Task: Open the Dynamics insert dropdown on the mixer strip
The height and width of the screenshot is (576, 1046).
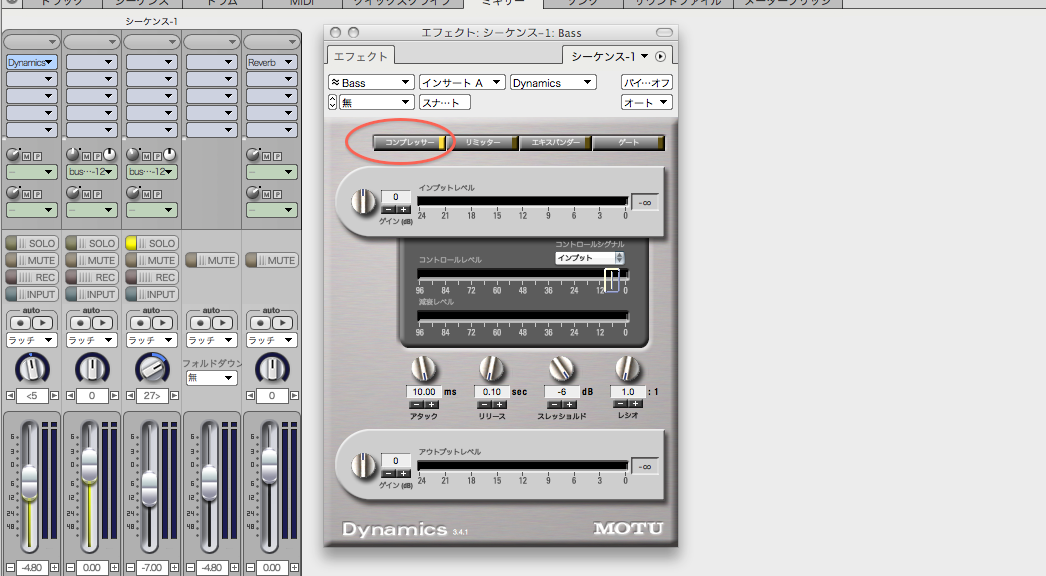Action: [32, 62]
